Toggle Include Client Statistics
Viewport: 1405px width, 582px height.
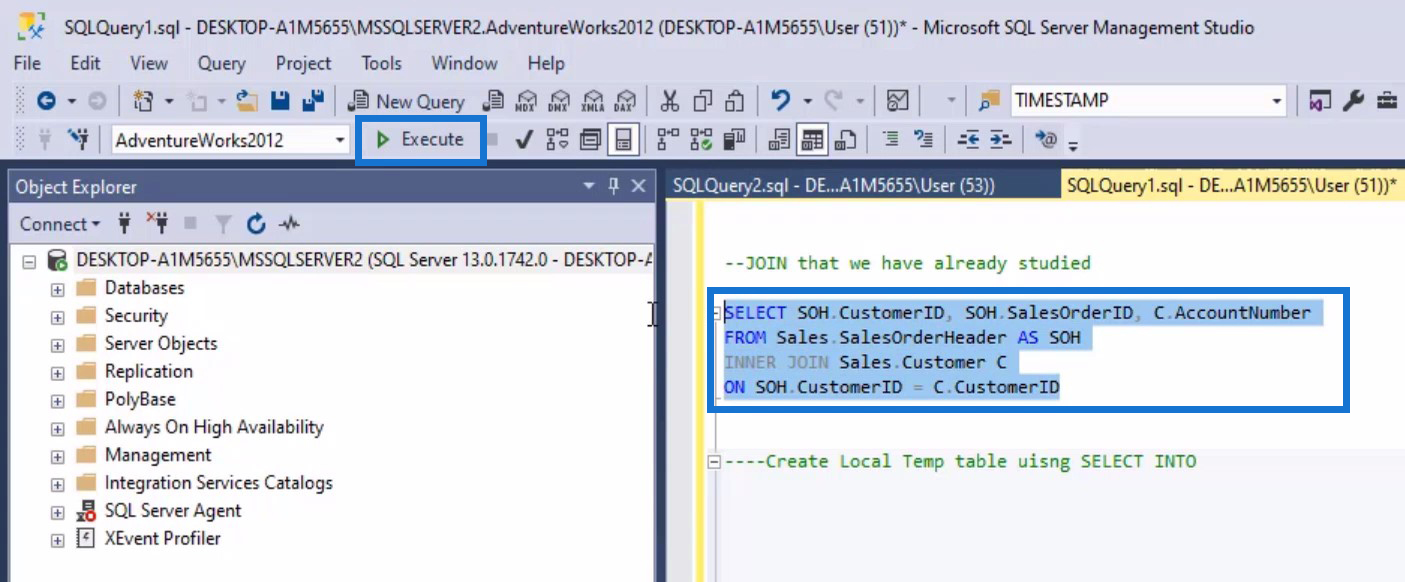click(734, 139)
